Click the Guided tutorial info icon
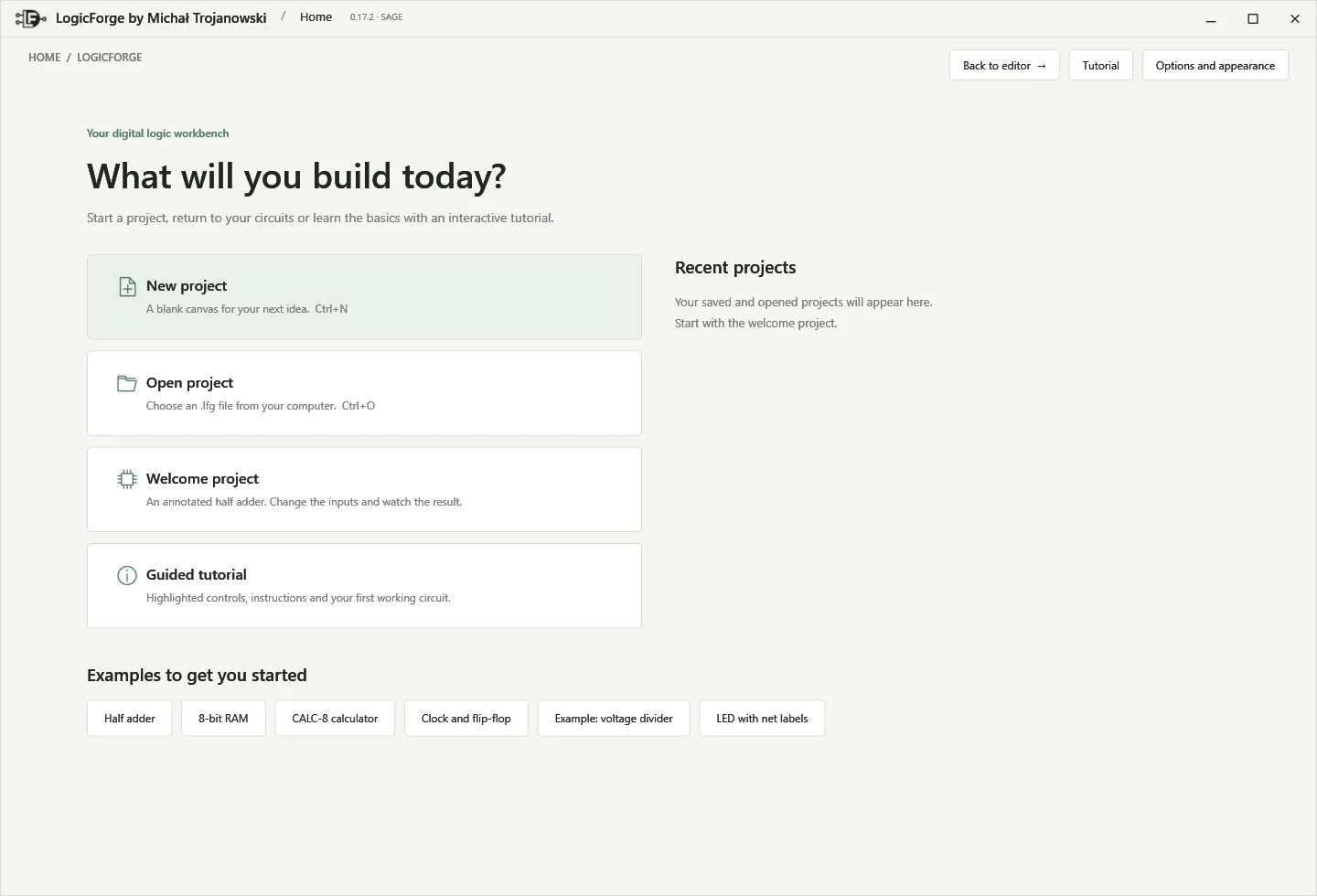Image resolution: width=1317 pixels, height=896 pixels. pyautogui.click(x=127, y=575)
